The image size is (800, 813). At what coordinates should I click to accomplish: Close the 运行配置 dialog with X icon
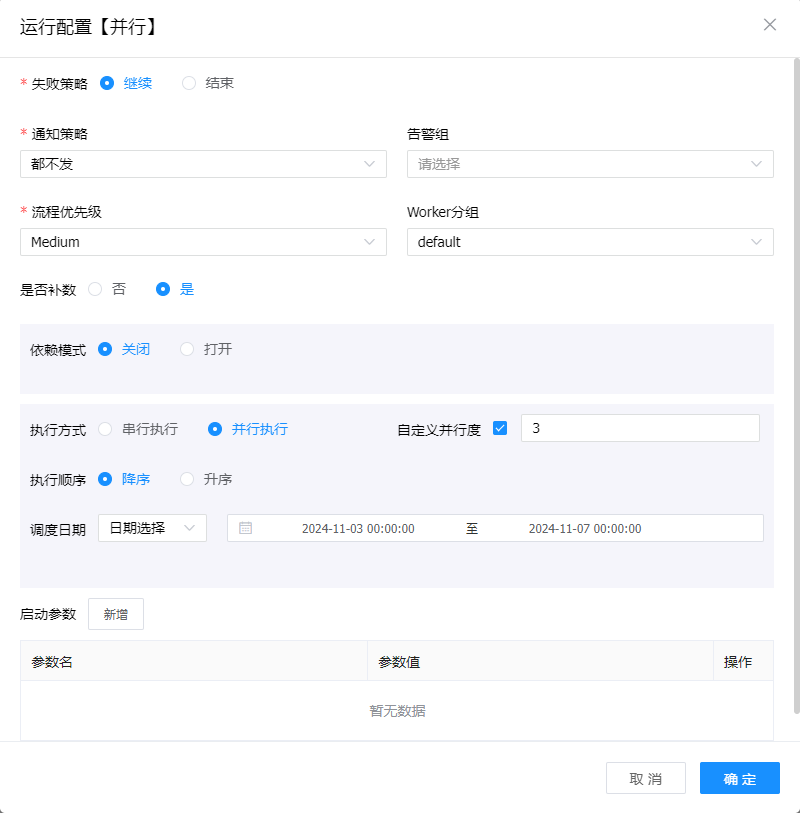coord(769,25)
